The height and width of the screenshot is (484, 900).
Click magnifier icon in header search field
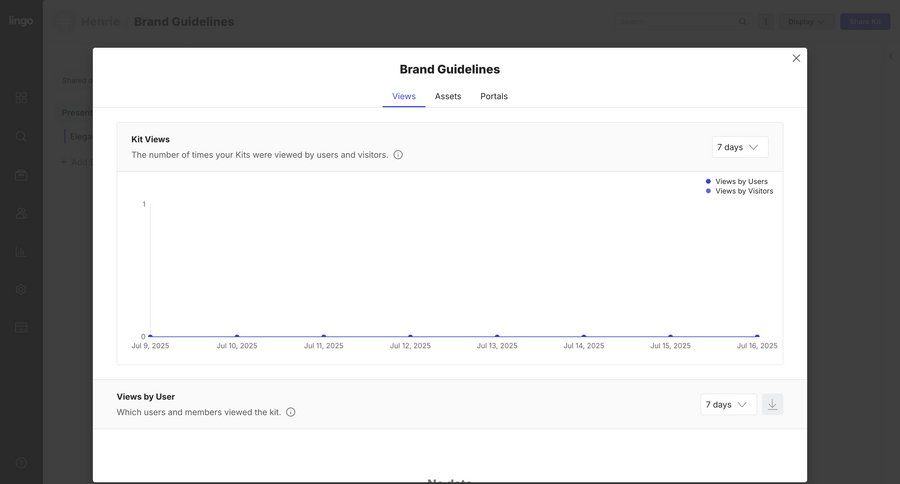tap(743, 21)
